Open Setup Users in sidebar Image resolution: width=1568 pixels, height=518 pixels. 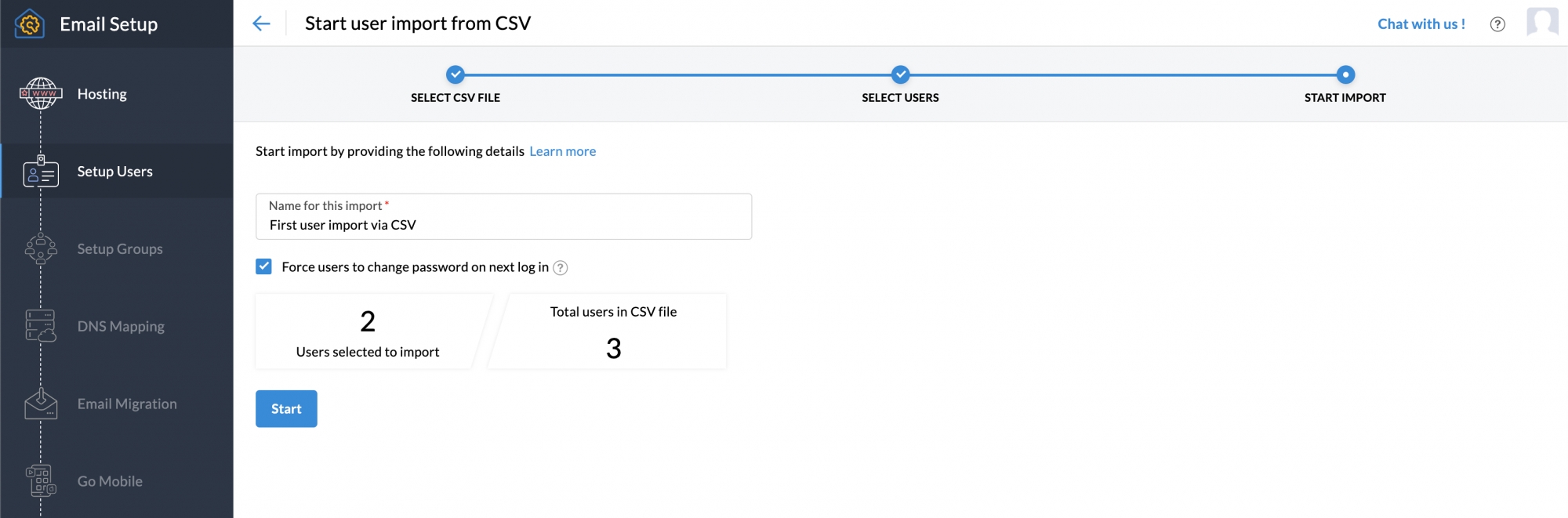click(x=114, y=172)
